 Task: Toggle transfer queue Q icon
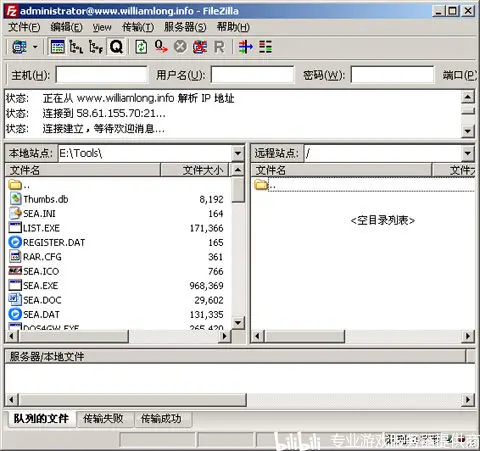click(116, 47)
